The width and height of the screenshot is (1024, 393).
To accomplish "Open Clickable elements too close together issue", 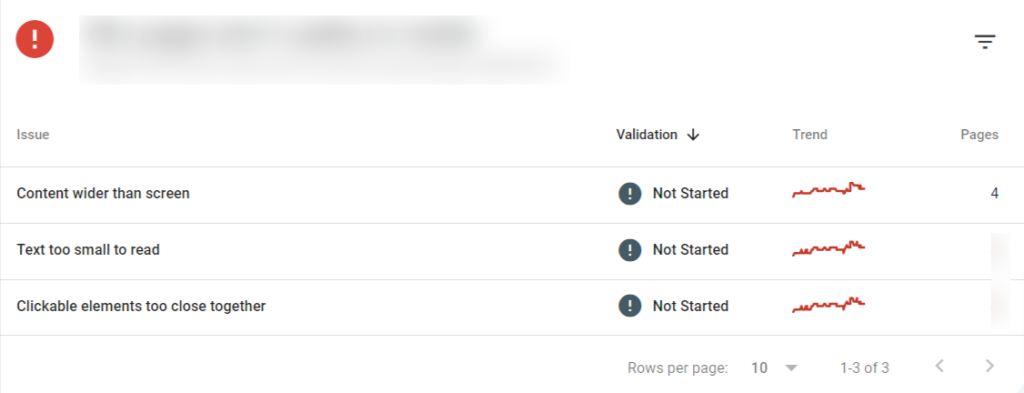I will tap(141, 306).
